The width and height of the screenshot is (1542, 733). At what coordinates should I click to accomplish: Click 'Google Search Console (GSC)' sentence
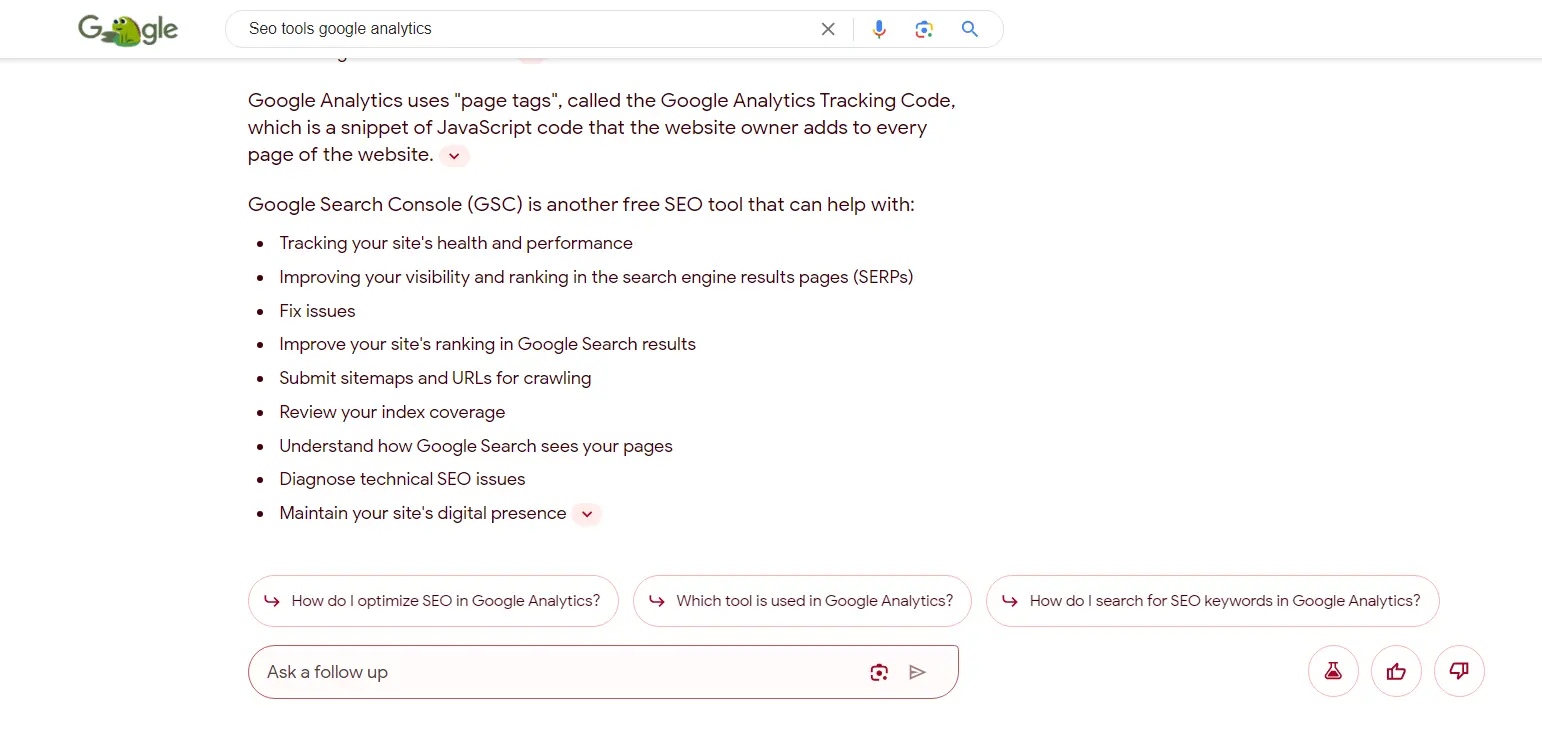(581, 205)
